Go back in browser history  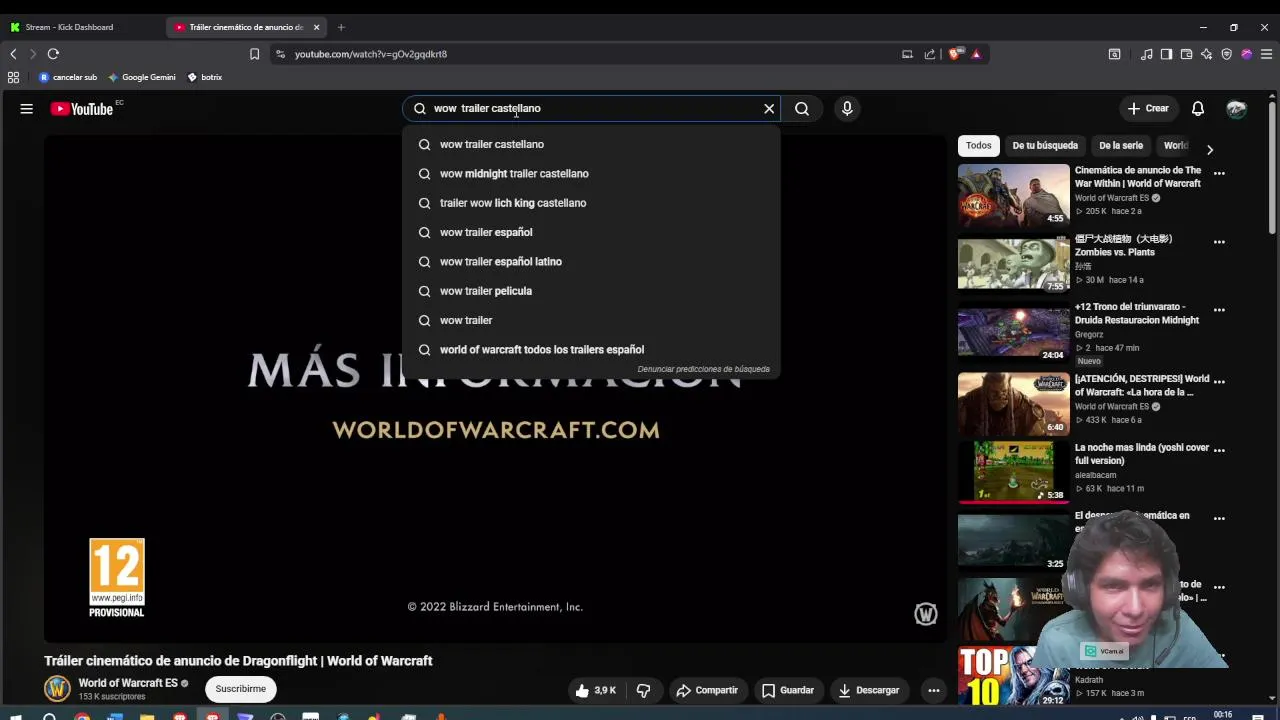tap(13, 54)
